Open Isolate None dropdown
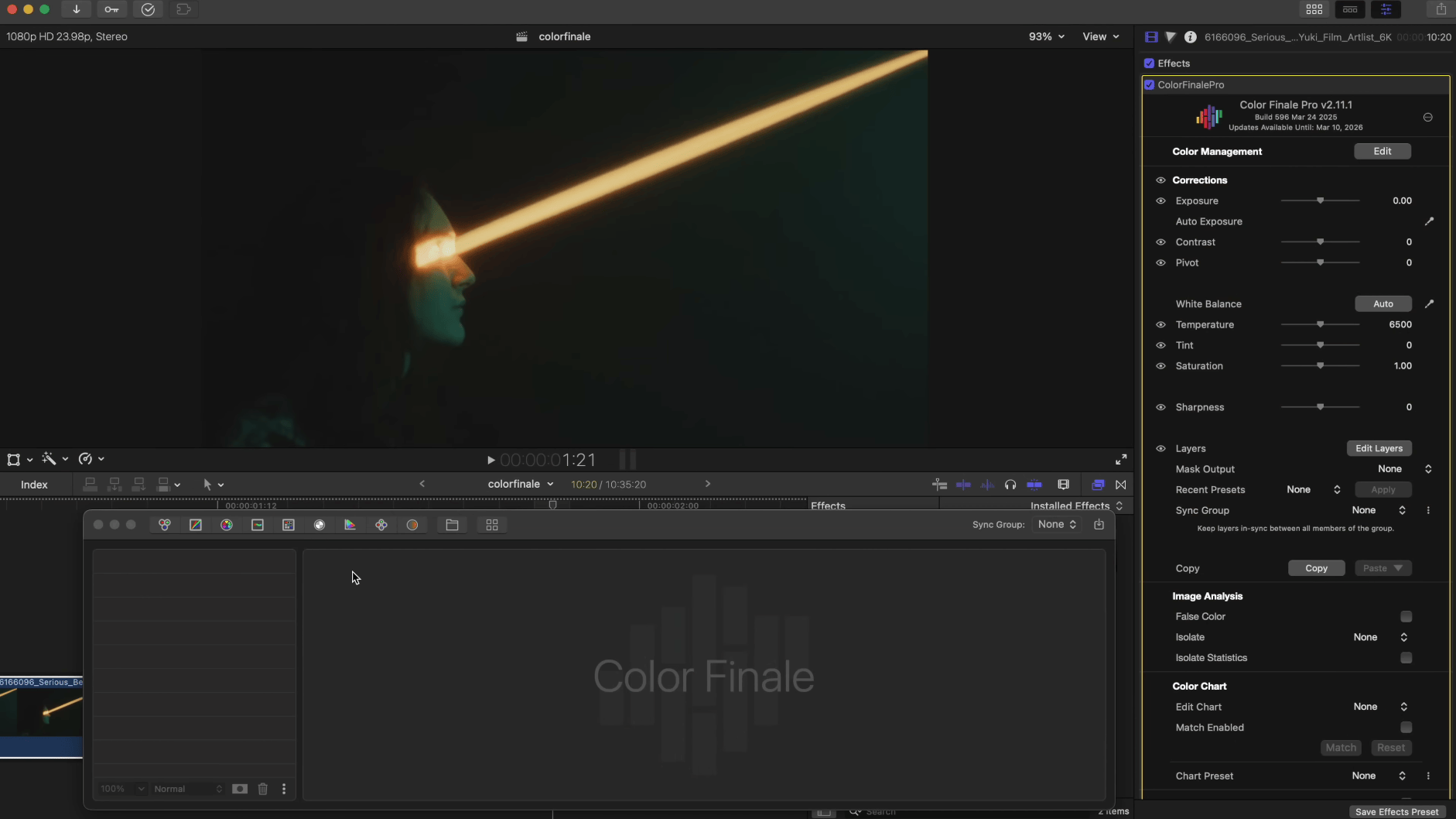This screenshot has height=819, width=1456. click(1380, 637)
